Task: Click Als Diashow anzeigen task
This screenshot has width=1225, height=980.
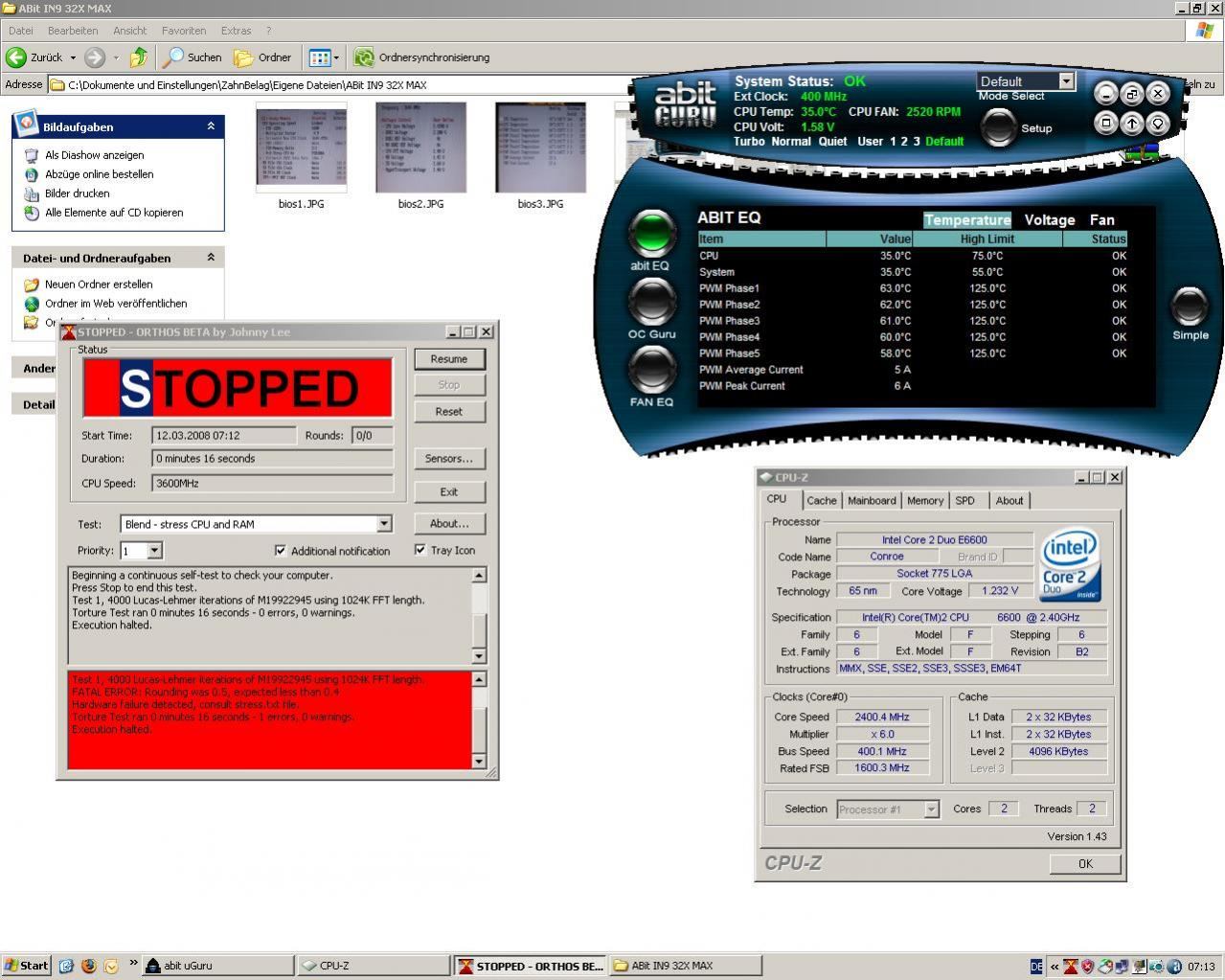Action: 95,155
